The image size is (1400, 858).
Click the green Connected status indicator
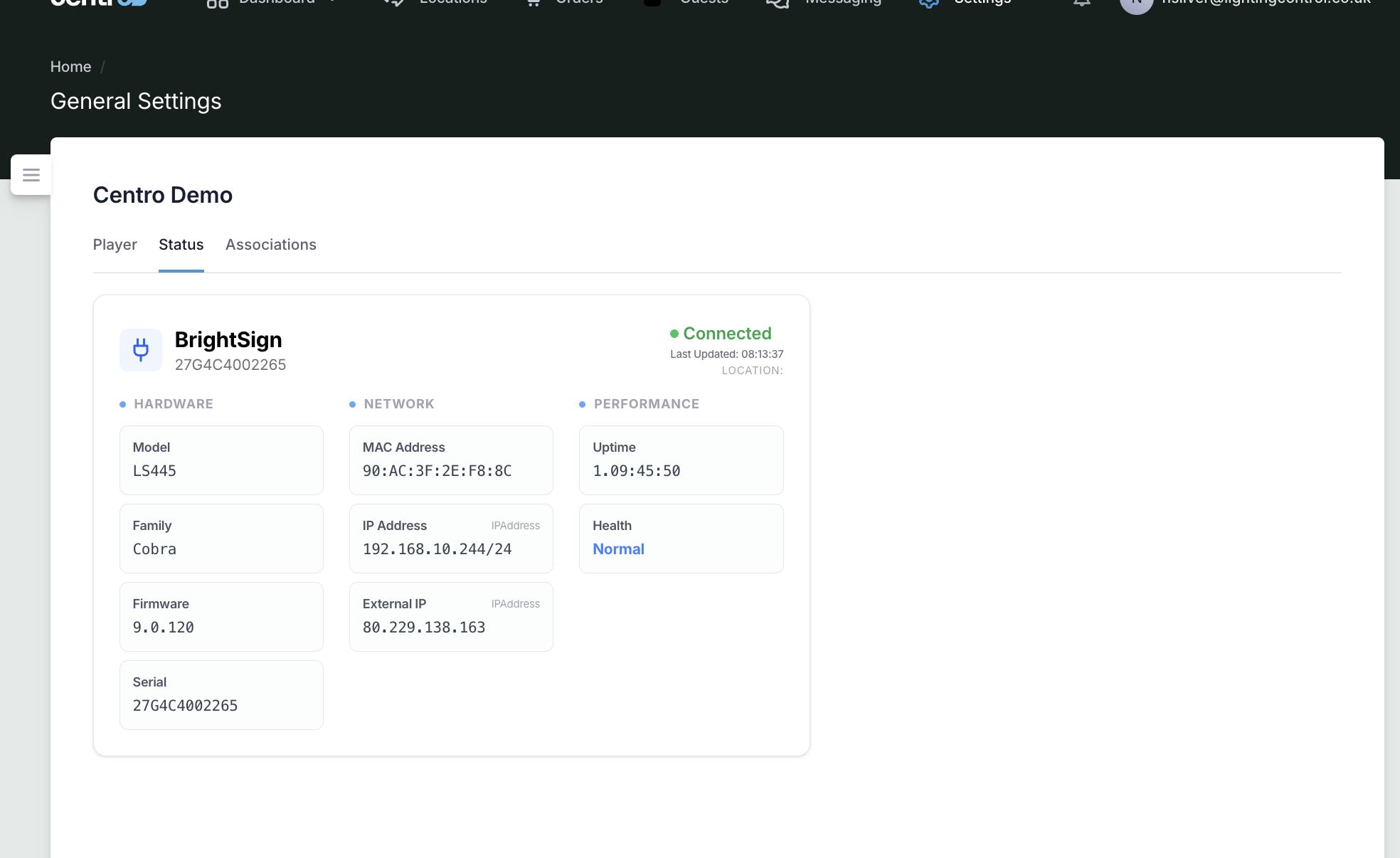pyautogui.click(x=721, y=334)
